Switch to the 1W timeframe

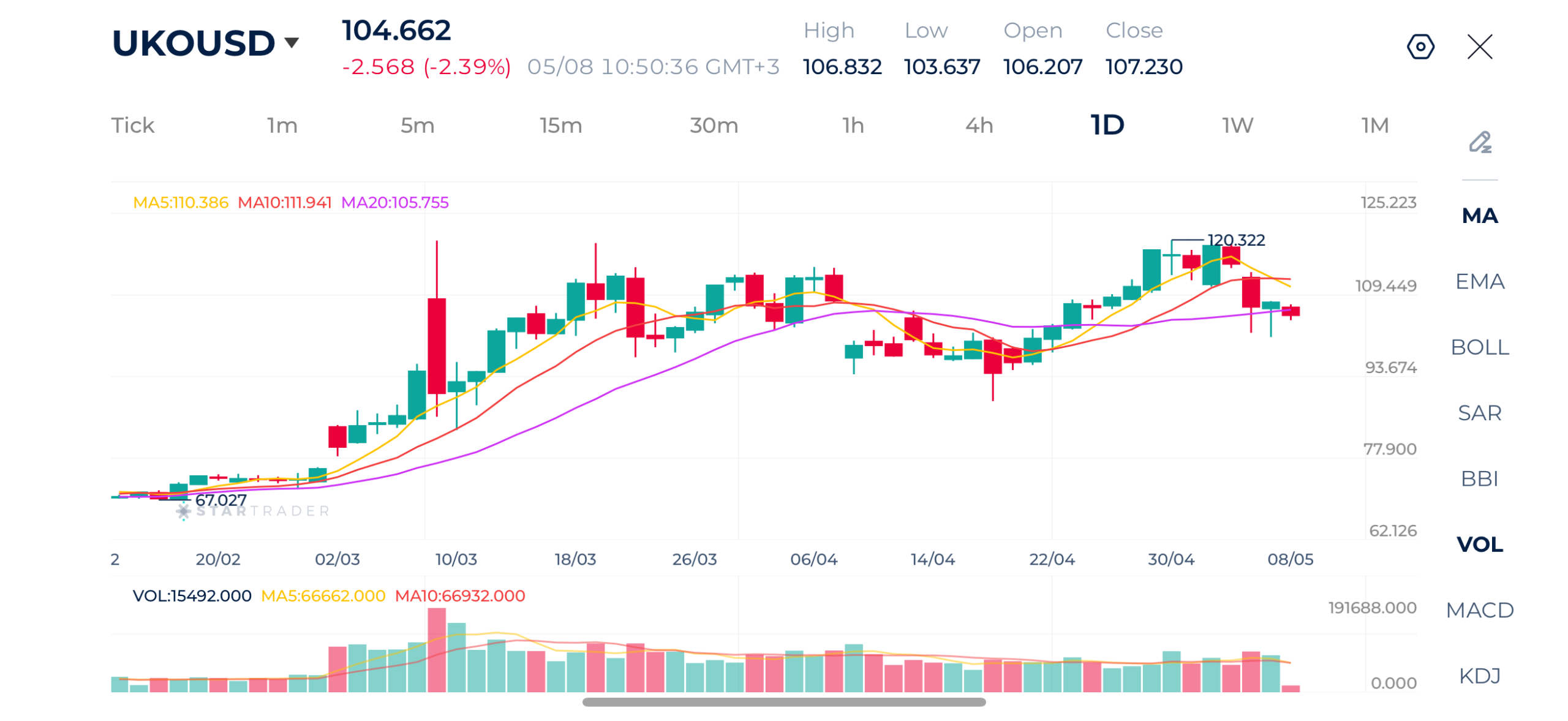pos(1237,125)
